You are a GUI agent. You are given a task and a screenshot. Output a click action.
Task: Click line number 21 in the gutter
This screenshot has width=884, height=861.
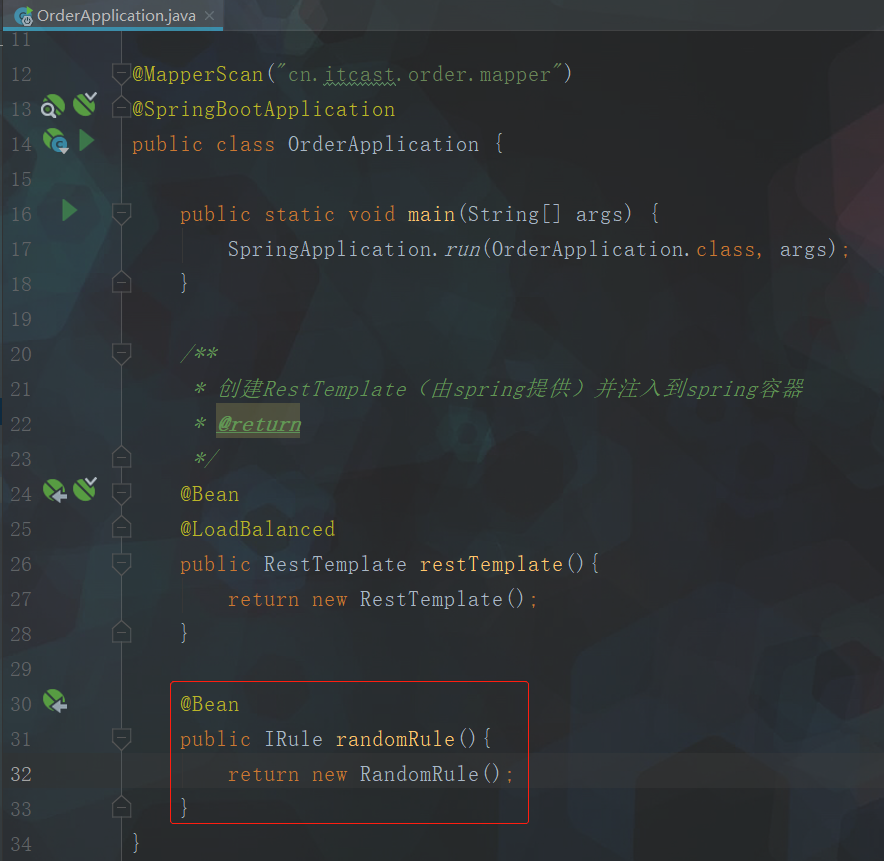[x=21, y=389]
